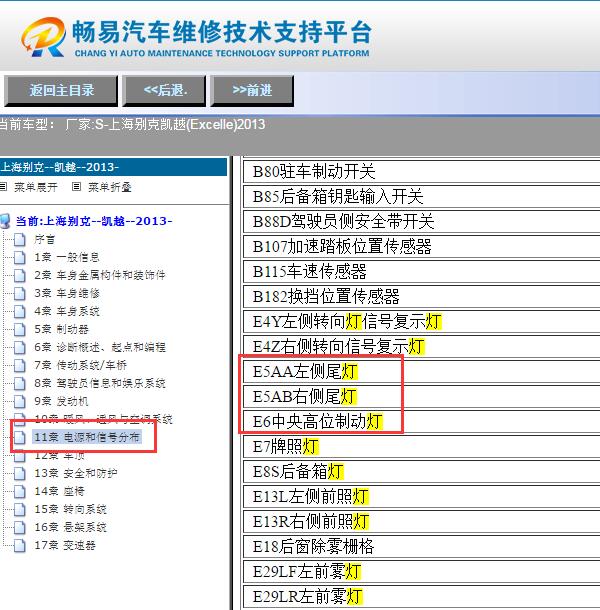Viewport: 600px width, 610px height.
Task: Select chapter 15章 转向系统
Action: [x=70, y=509]
